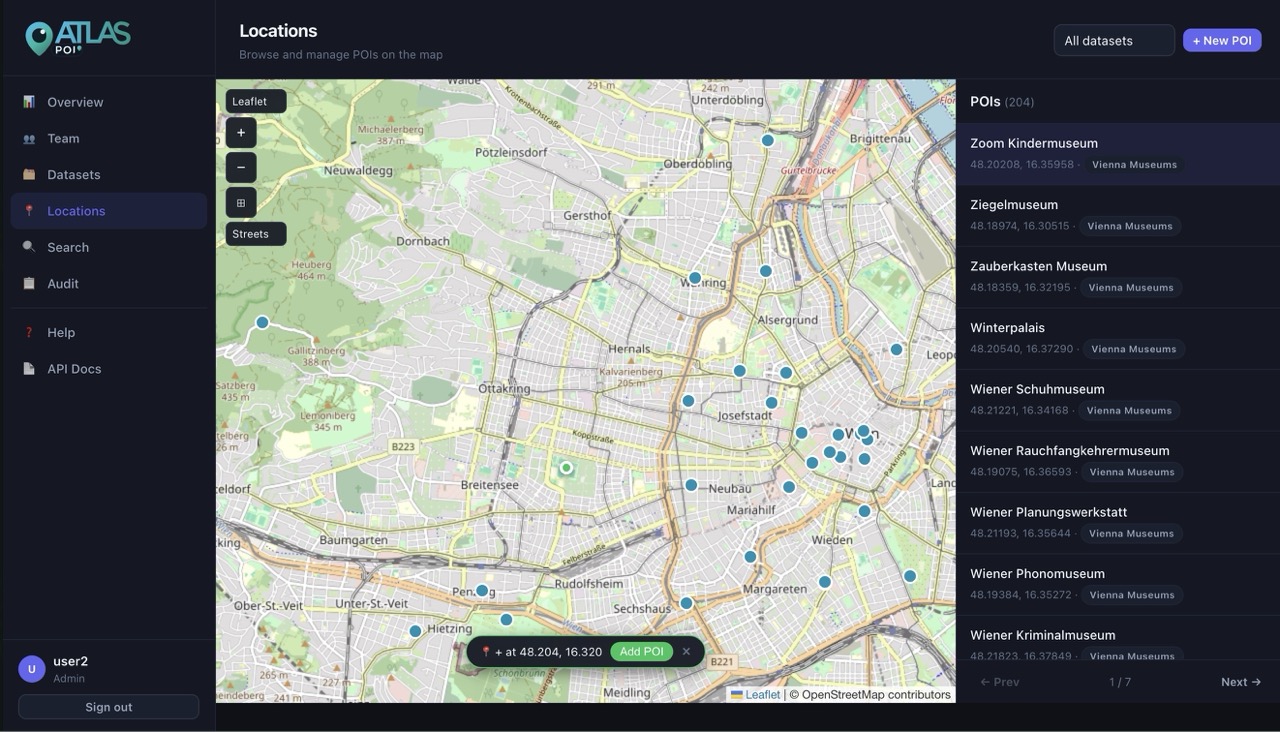Select Zauberkasten Museum entry
Screen dimensions: 1280x732
point(1118,277)
